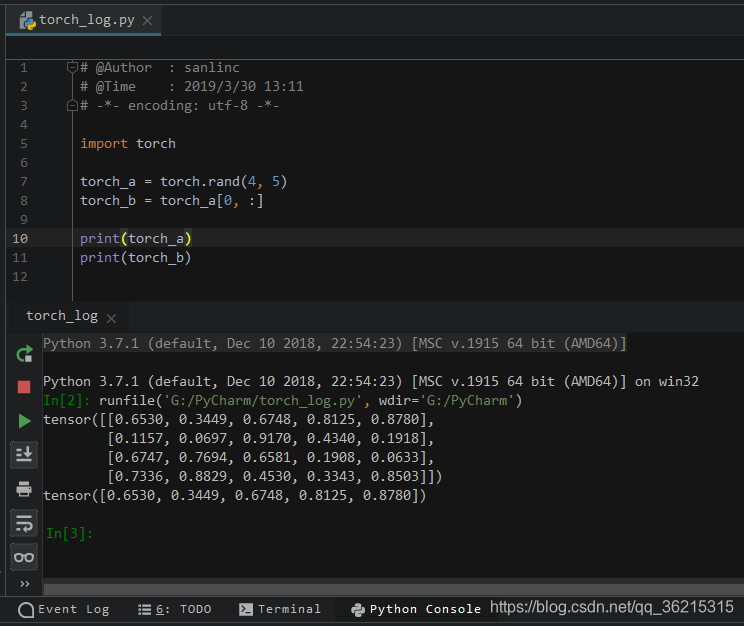Click highlighted Python 3.7.1 header line
This screenshot has height=626, width=744.
(x=335, y=344)
